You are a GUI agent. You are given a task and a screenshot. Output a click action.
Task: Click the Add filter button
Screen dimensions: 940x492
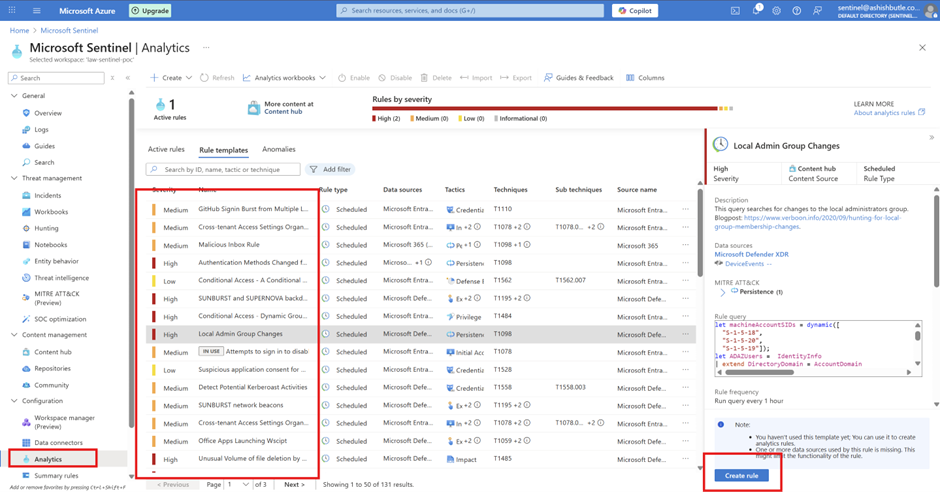(330, 170)
